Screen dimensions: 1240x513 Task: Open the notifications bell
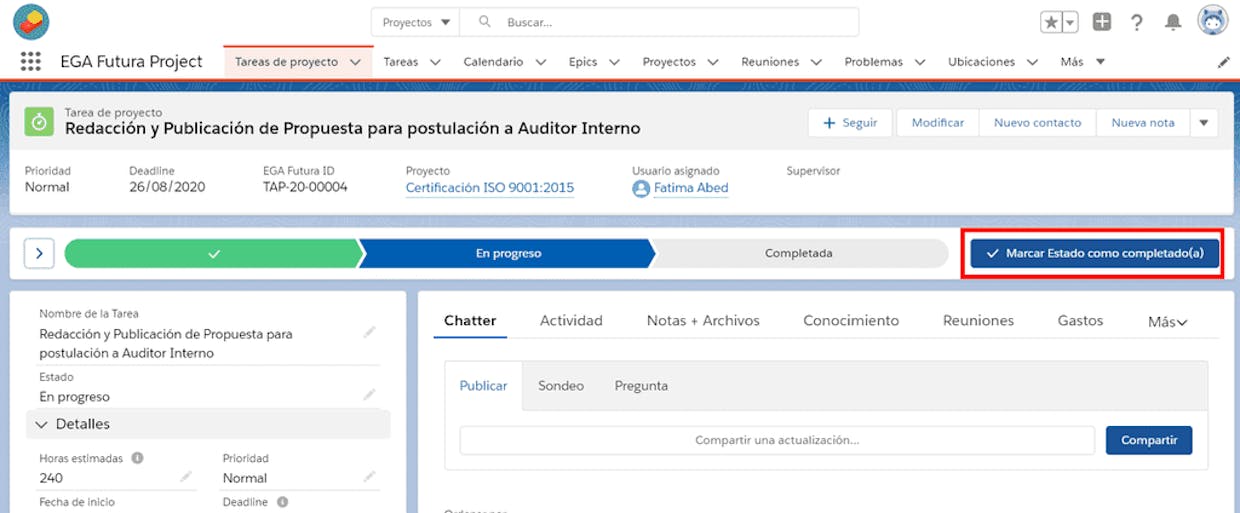coord(1173,22)
